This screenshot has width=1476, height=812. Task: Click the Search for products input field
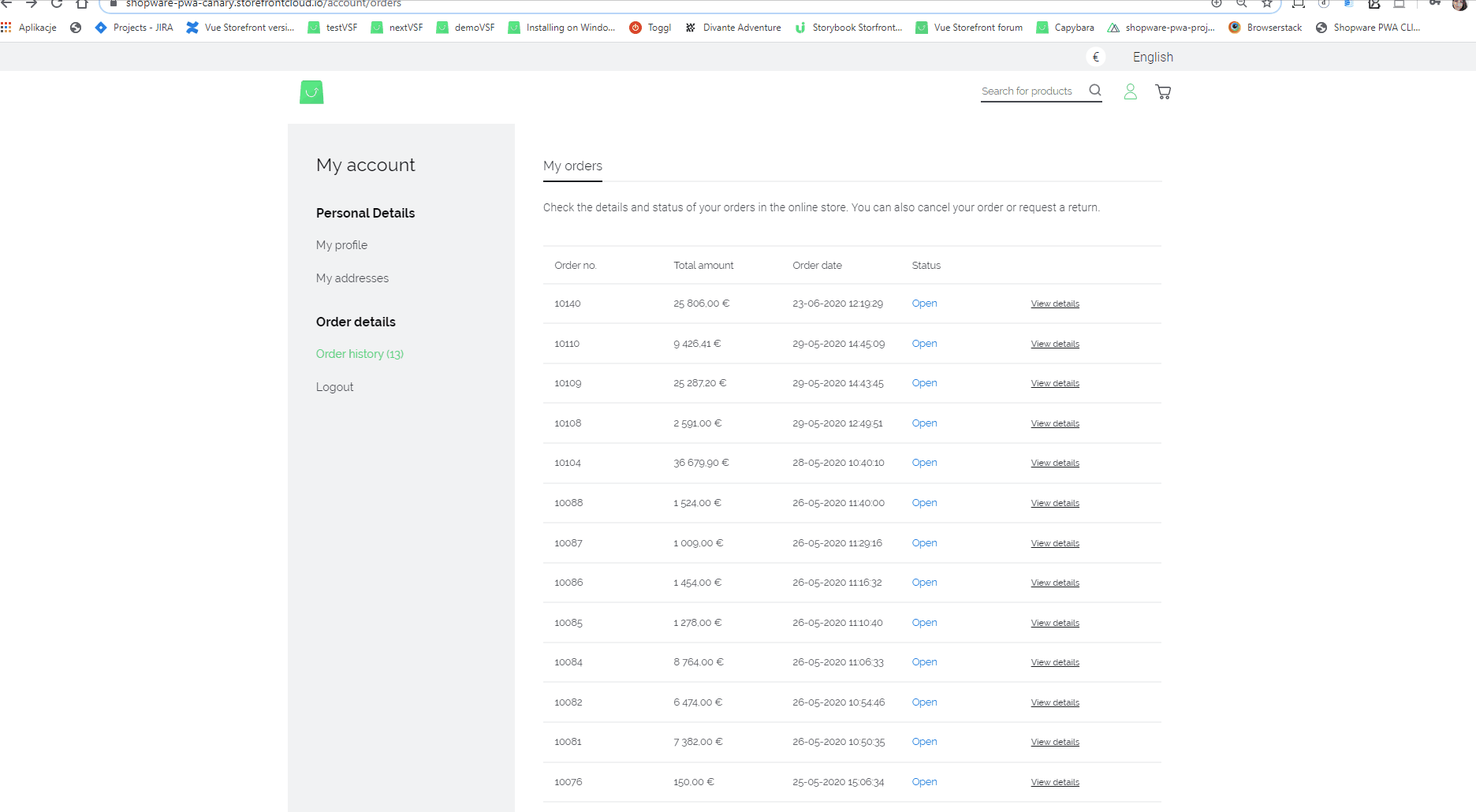tap(1026, 91)
